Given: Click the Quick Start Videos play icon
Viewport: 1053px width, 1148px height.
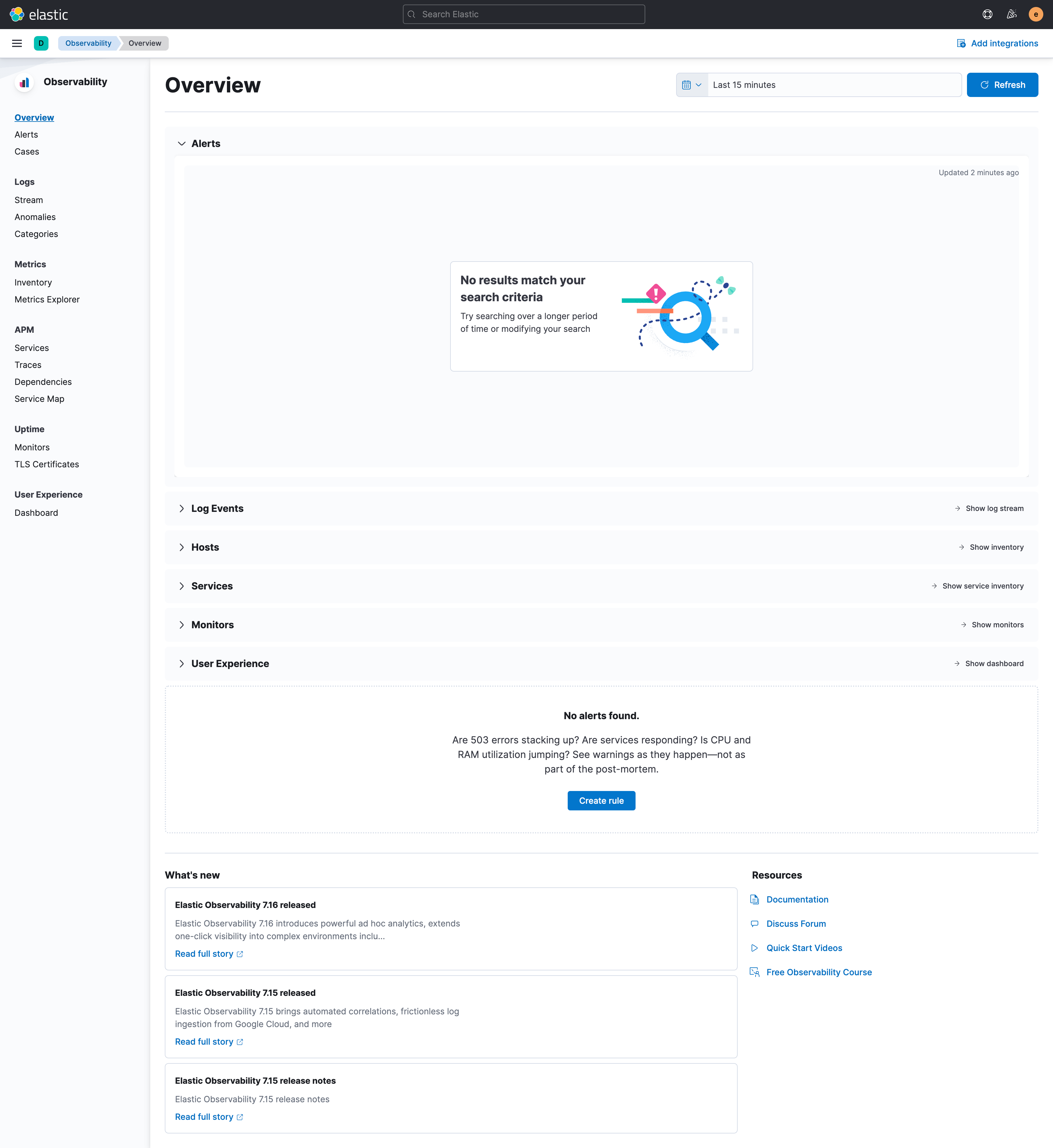Looking at the screenshot, I should coord(754,948).
